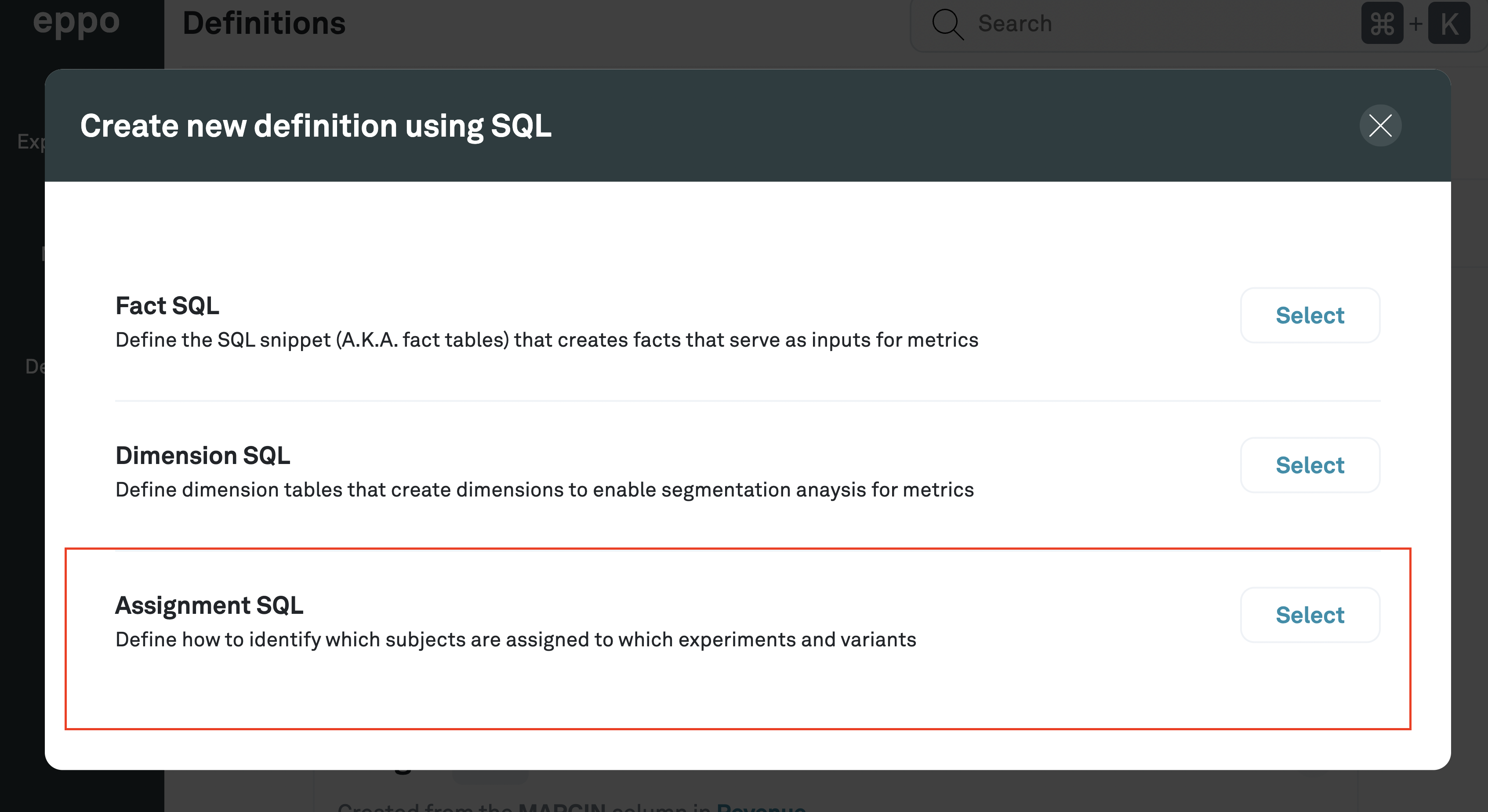This screenshot has width=1488, height=812.
Task: Click the K key shortcut badge
Action: (x=1449, y=23)
